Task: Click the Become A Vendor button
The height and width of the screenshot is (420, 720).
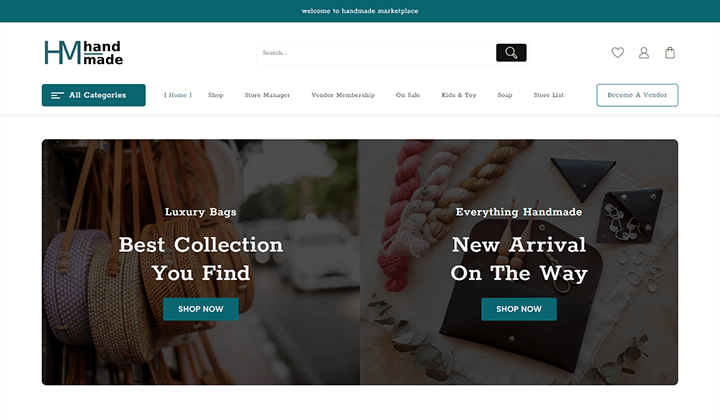Action: [637, 95]
